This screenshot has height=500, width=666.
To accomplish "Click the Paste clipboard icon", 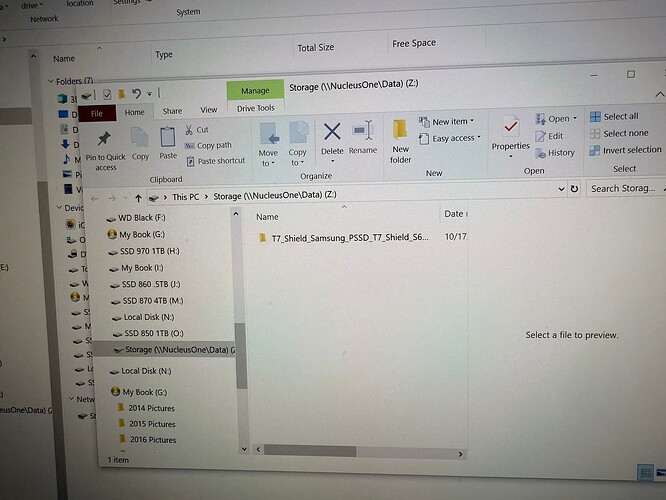I will 168,138.
